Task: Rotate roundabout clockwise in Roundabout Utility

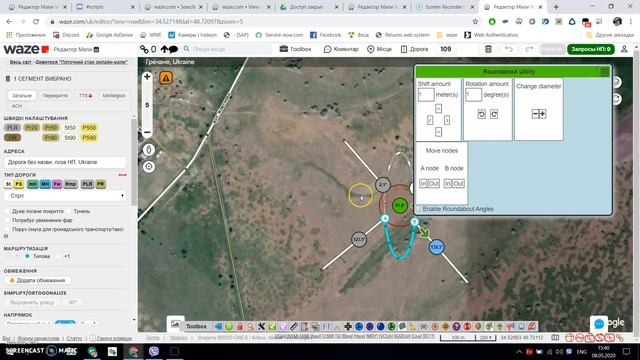Action: (x=494, y=114)
